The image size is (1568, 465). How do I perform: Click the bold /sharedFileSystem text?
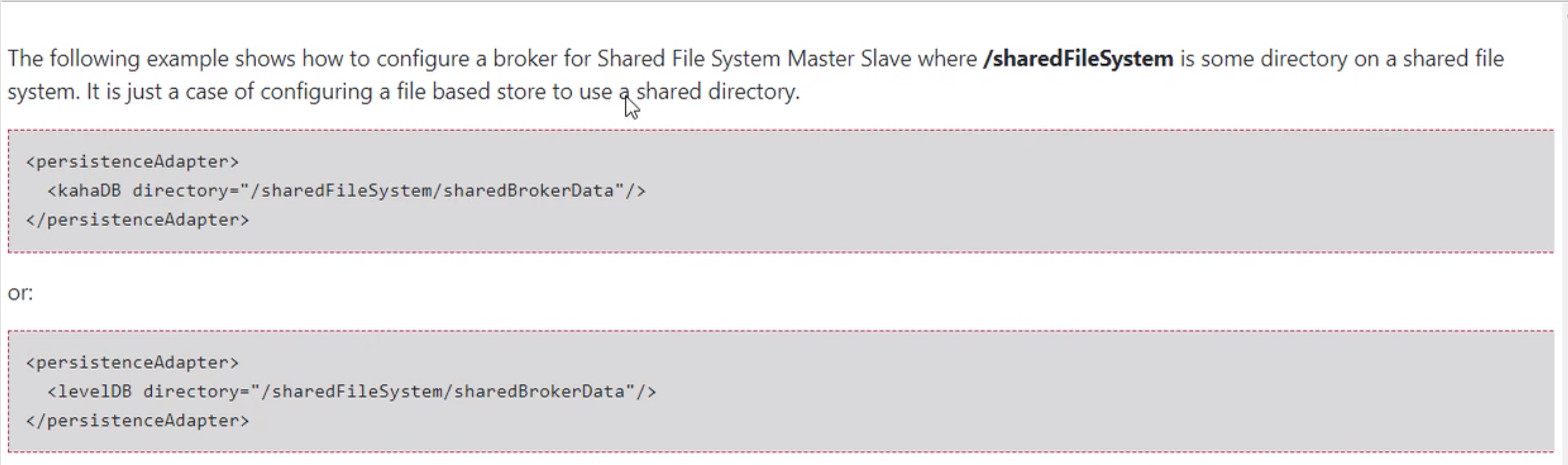coord(1078,59)
